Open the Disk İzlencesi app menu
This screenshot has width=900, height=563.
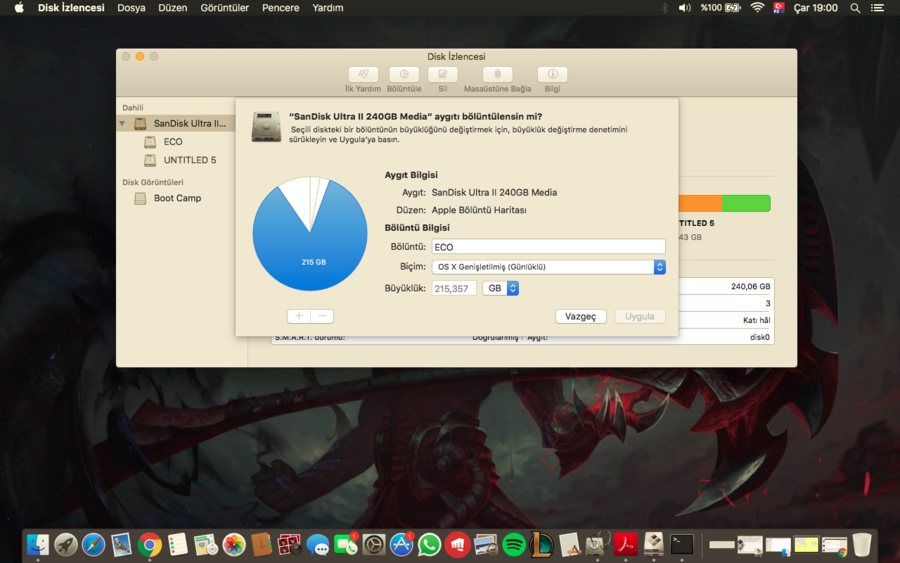pos(71,8)
